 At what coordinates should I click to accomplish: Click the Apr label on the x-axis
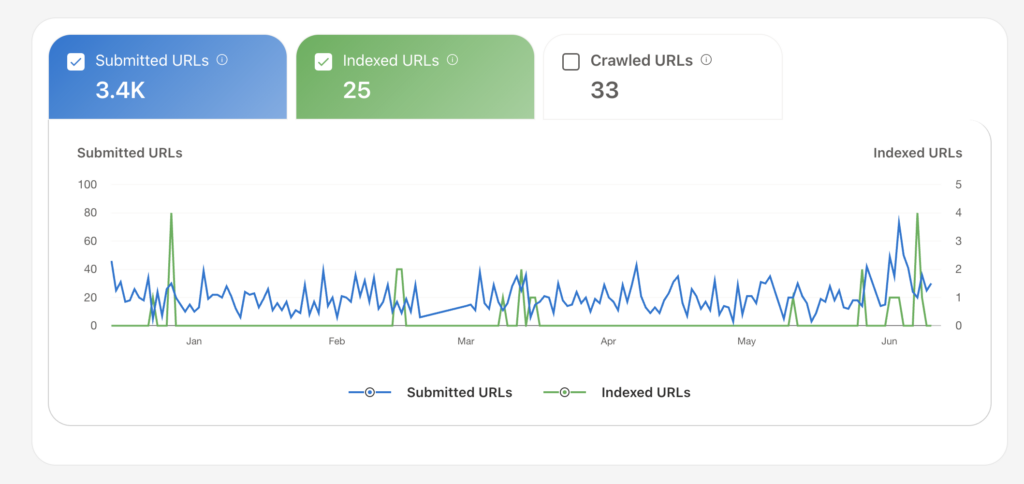[608, 342]
